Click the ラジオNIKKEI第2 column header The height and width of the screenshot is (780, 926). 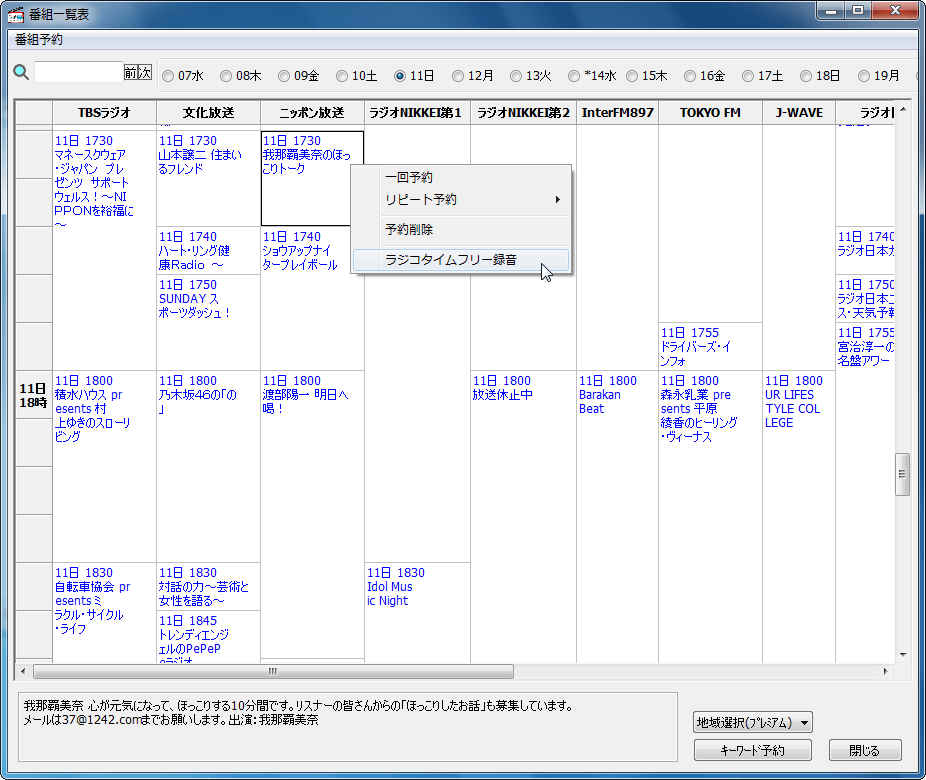[523, 113]
